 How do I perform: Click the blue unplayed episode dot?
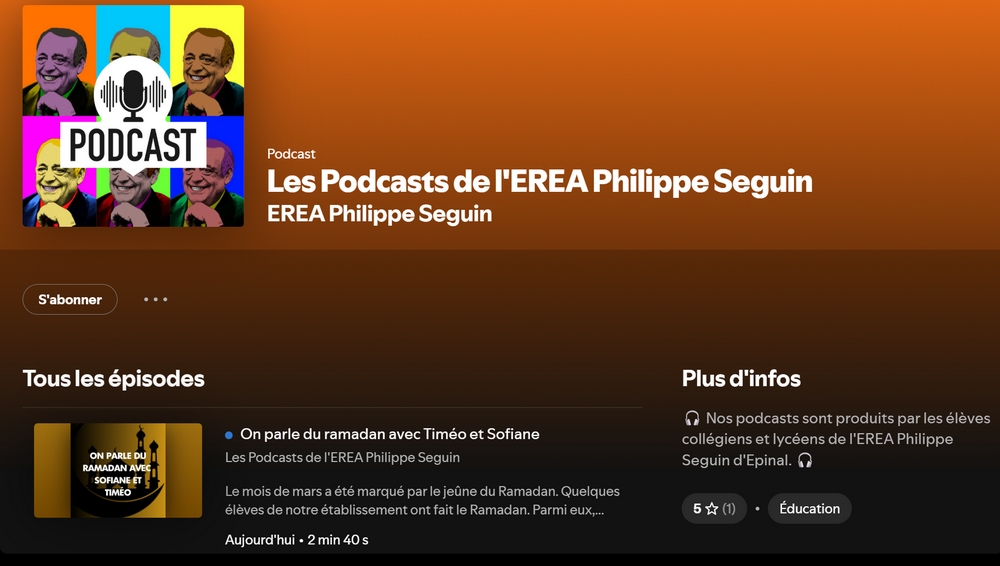(228, 435)
